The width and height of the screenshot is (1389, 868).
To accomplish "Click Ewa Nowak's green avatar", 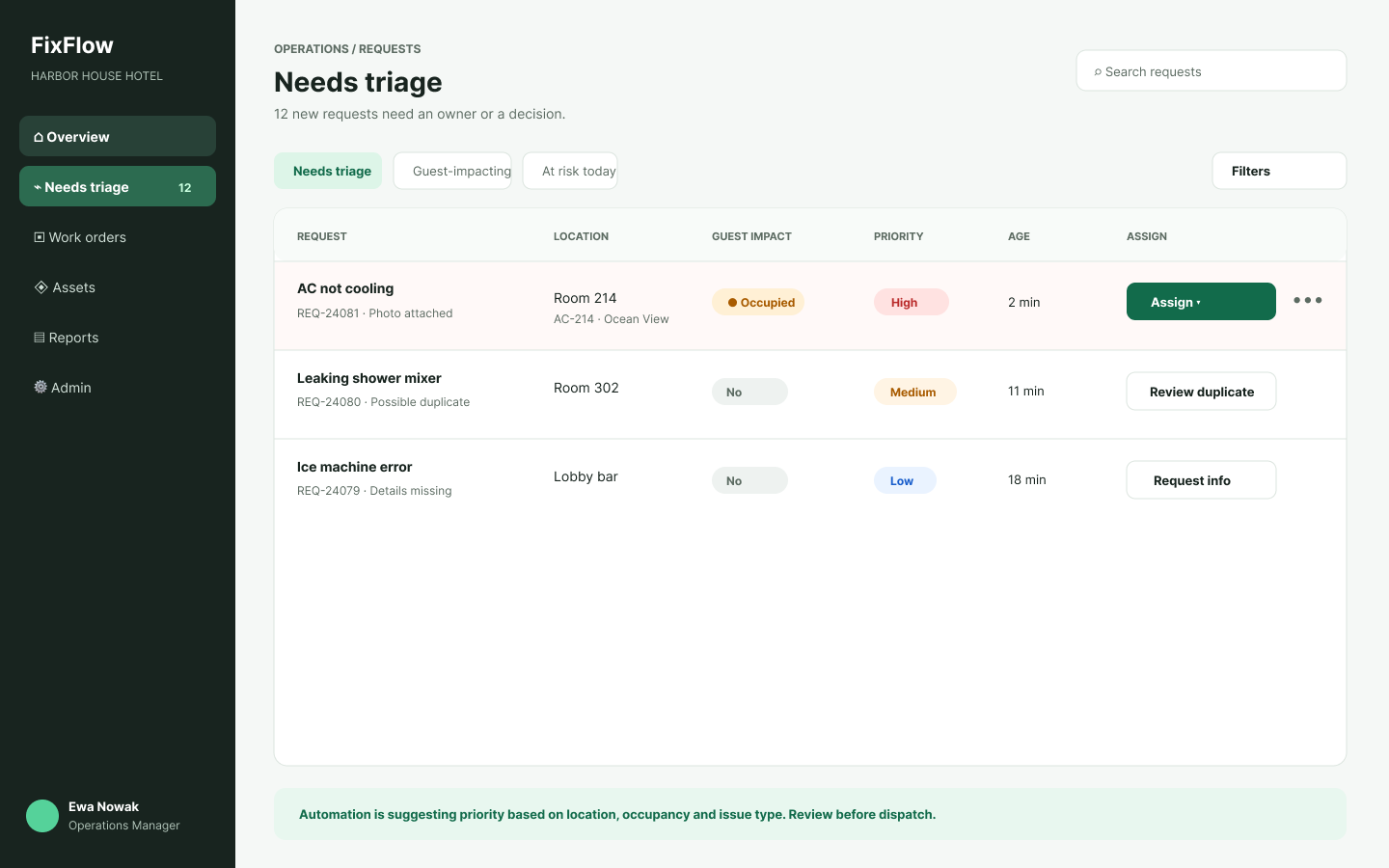I will 42,816.
